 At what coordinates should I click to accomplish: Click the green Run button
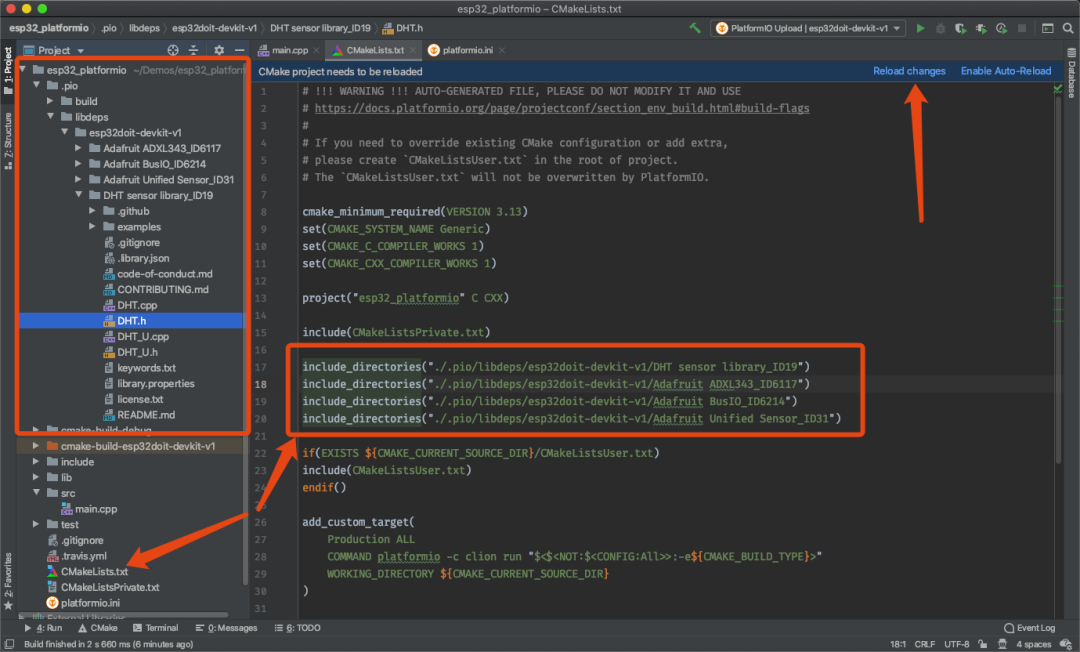(920, 29)
